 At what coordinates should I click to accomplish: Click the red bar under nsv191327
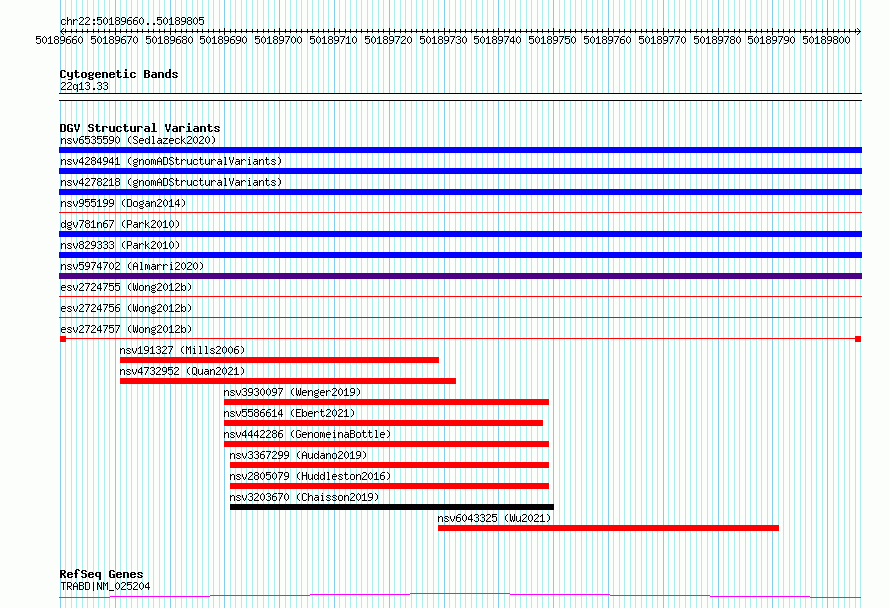click(279, 360)
